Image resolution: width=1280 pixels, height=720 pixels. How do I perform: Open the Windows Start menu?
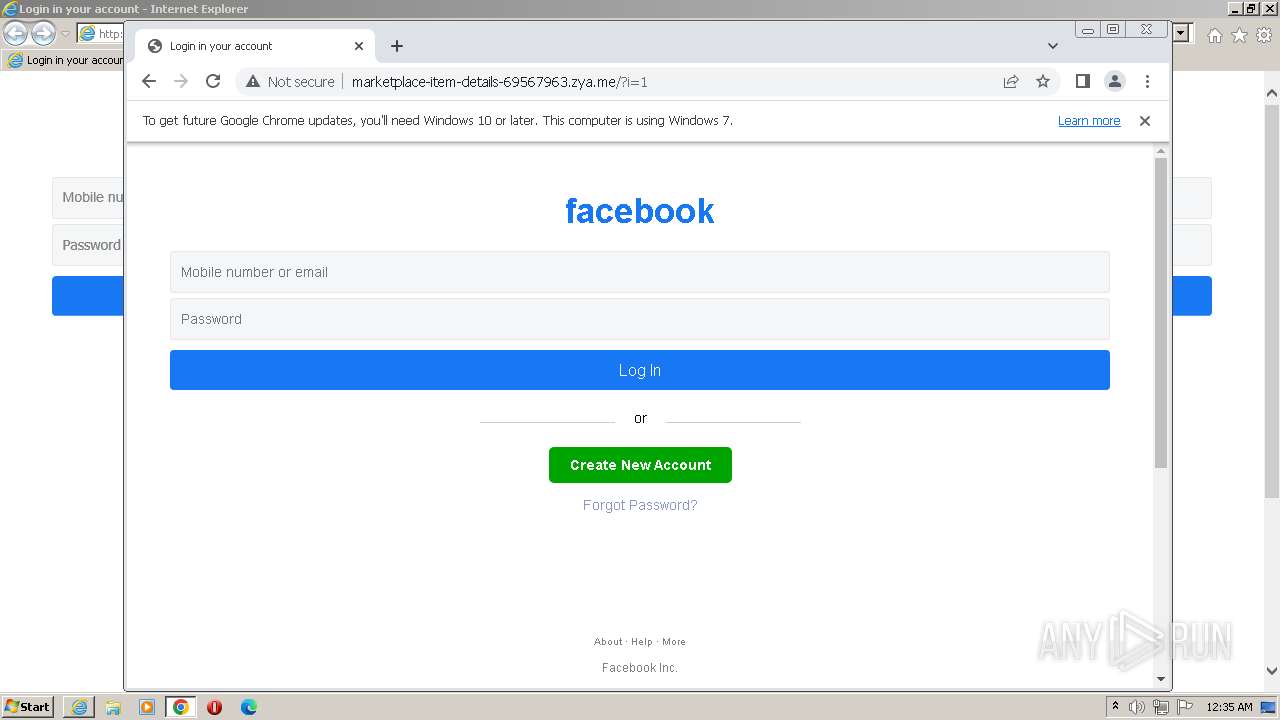[27, 707]
